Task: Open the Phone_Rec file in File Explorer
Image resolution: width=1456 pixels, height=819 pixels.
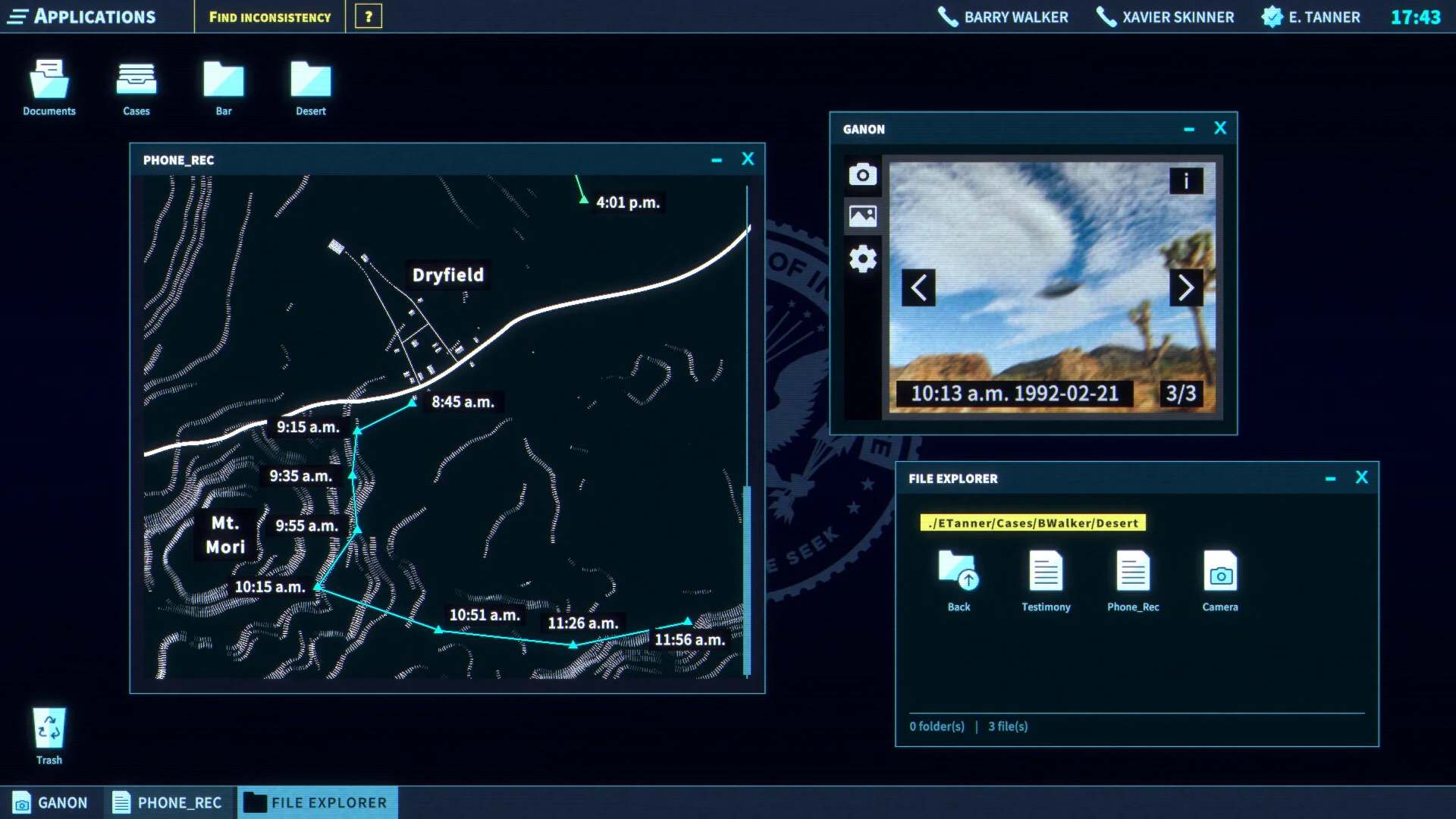Action: [x=1132, y=576]
